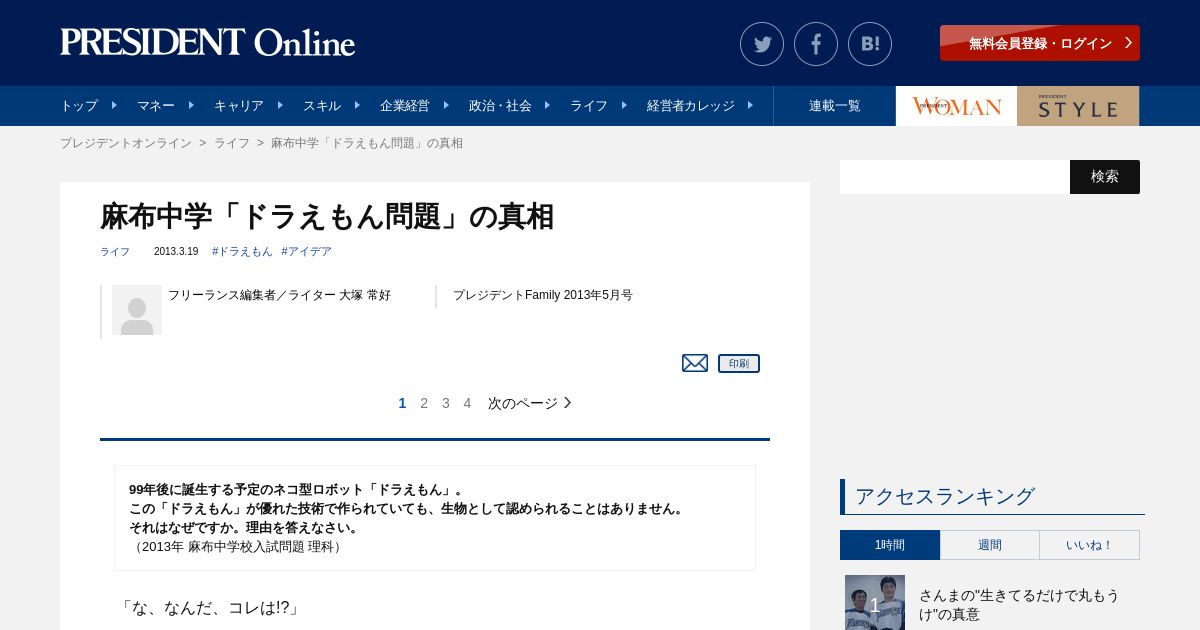Viewport: 1200px width, 630px height.
Task: Open the スキル nav item
Action: (322, 105)
